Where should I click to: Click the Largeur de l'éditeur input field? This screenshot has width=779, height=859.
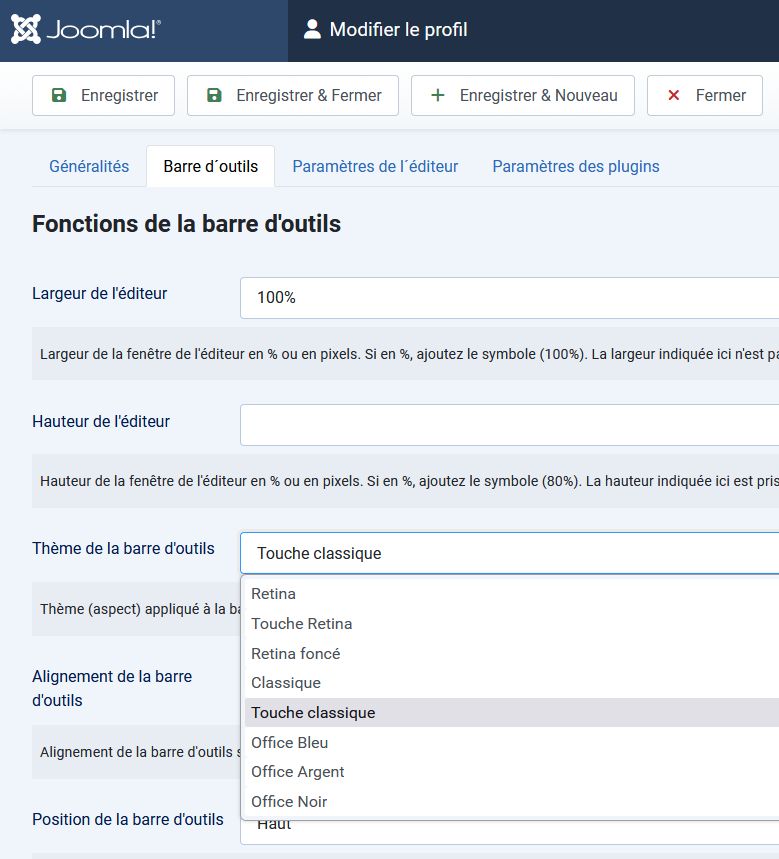pos(508,298)
